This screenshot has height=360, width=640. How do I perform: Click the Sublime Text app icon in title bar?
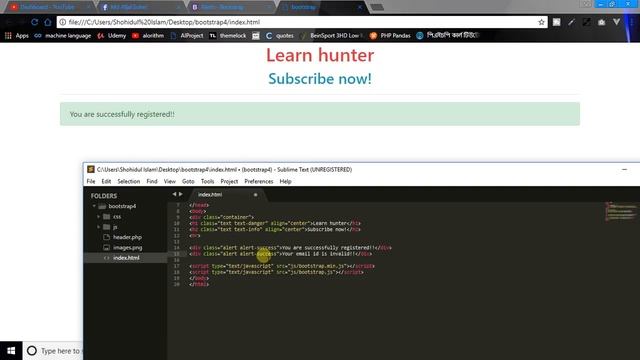(x=91, y=169)
